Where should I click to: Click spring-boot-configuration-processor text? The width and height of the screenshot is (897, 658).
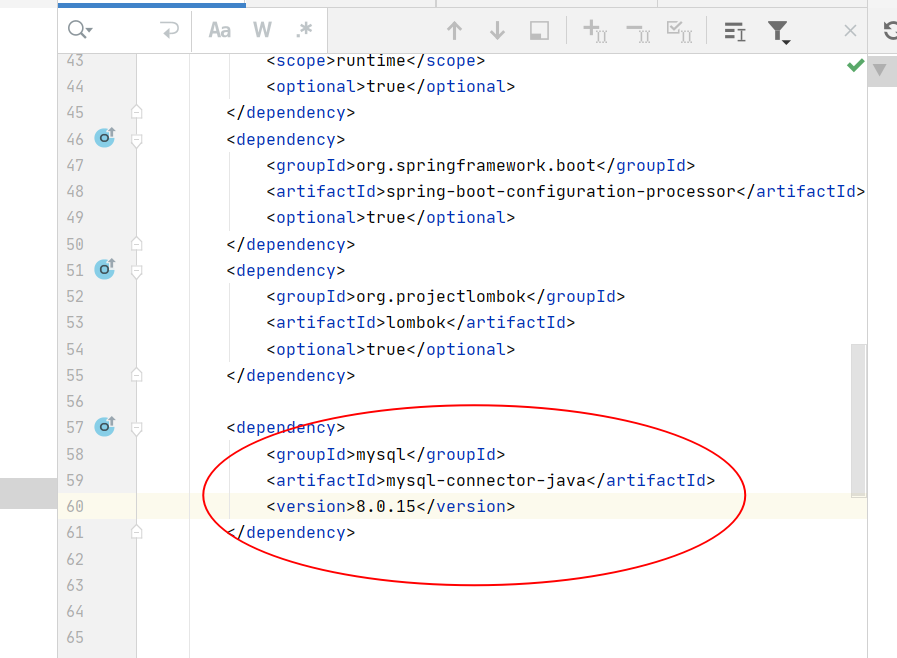(x=561, y=191)
